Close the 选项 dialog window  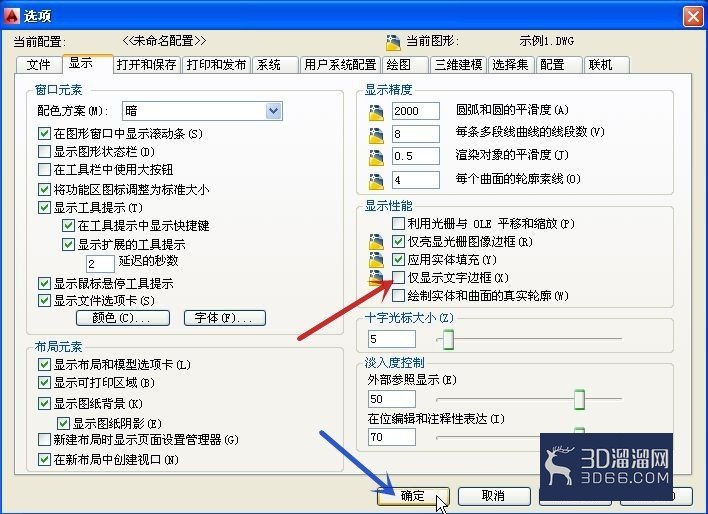(693, 16)
